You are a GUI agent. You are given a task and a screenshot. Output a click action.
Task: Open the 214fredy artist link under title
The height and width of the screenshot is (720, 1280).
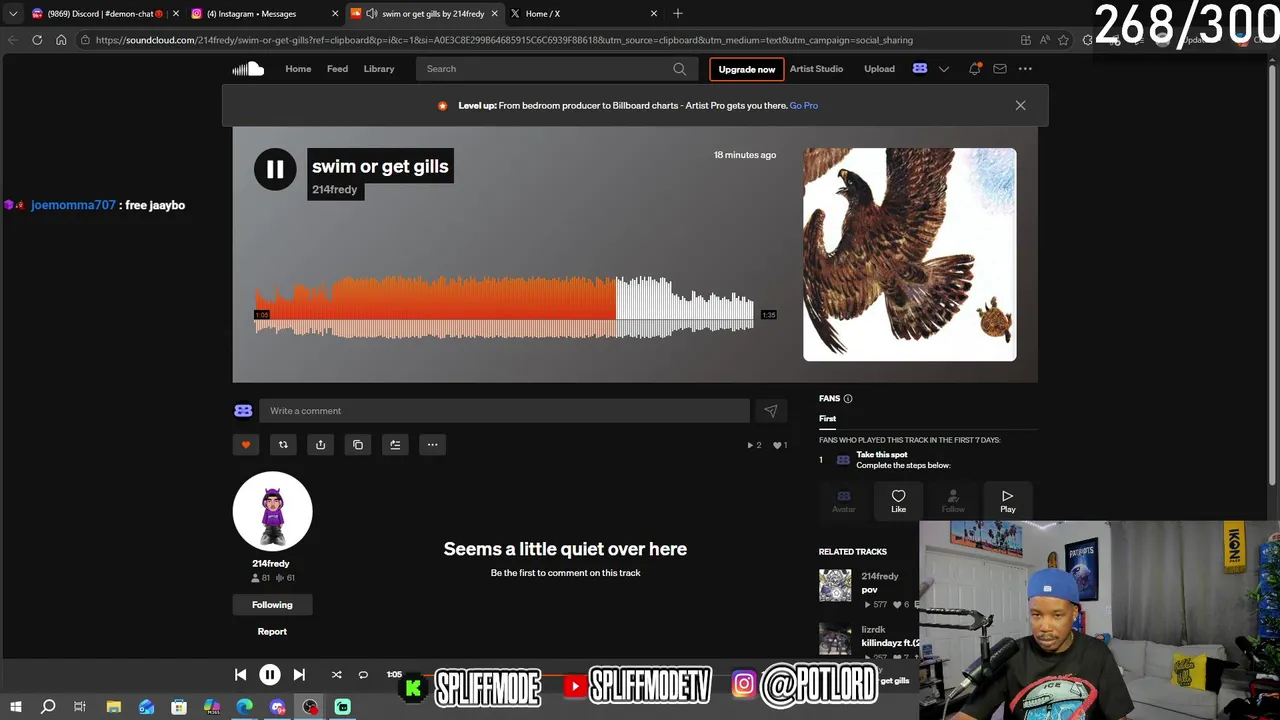[335, 190]
